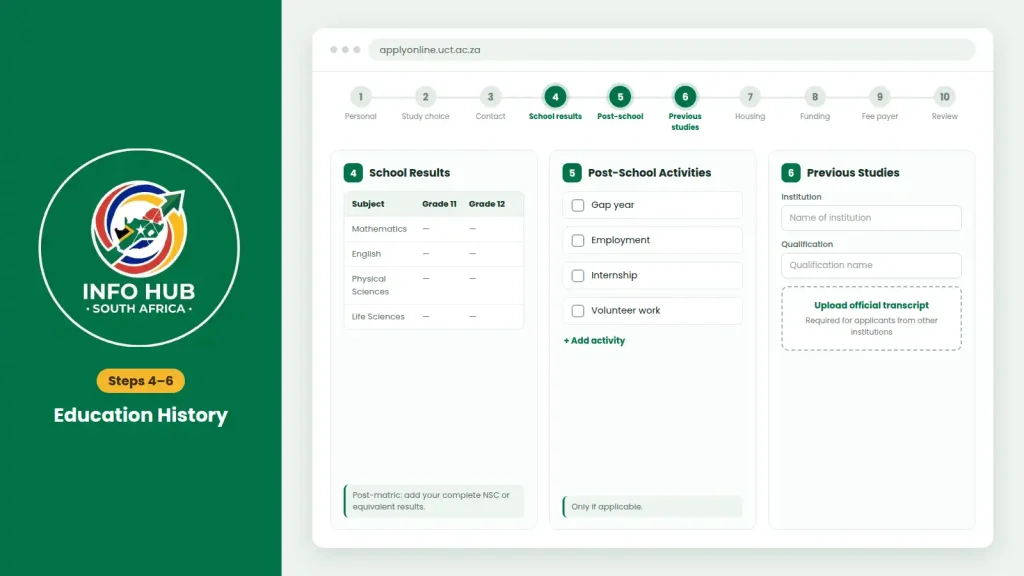Tick the Gap year checkbox

[578, 205]
